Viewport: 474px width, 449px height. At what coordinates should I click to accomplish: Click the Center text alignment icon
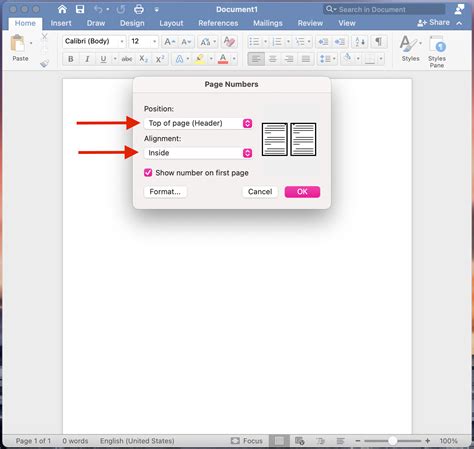(x=273, y=59)
